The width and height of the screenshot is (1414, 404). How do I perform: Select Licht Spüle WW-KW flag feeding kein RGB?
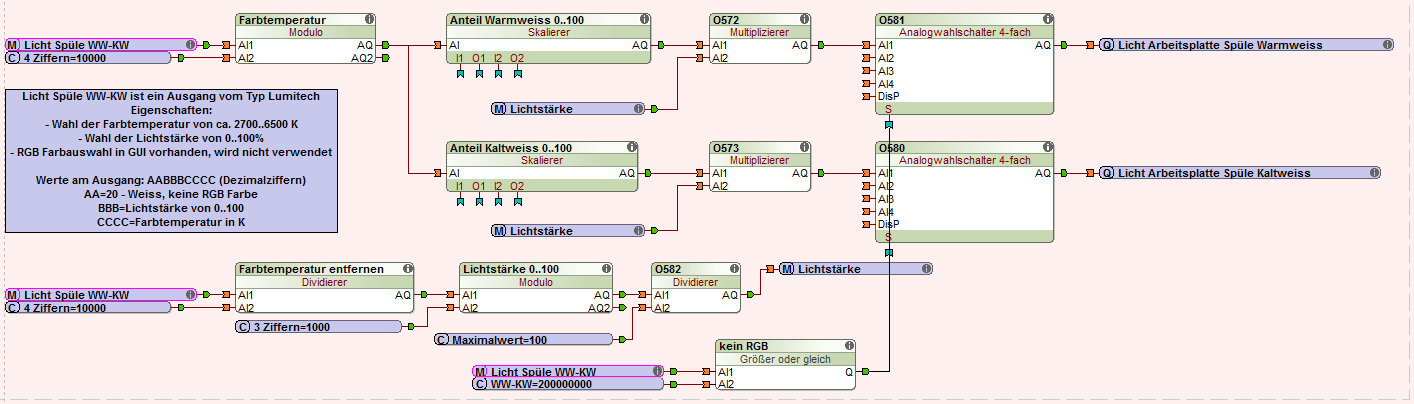(x=567, y=371)
